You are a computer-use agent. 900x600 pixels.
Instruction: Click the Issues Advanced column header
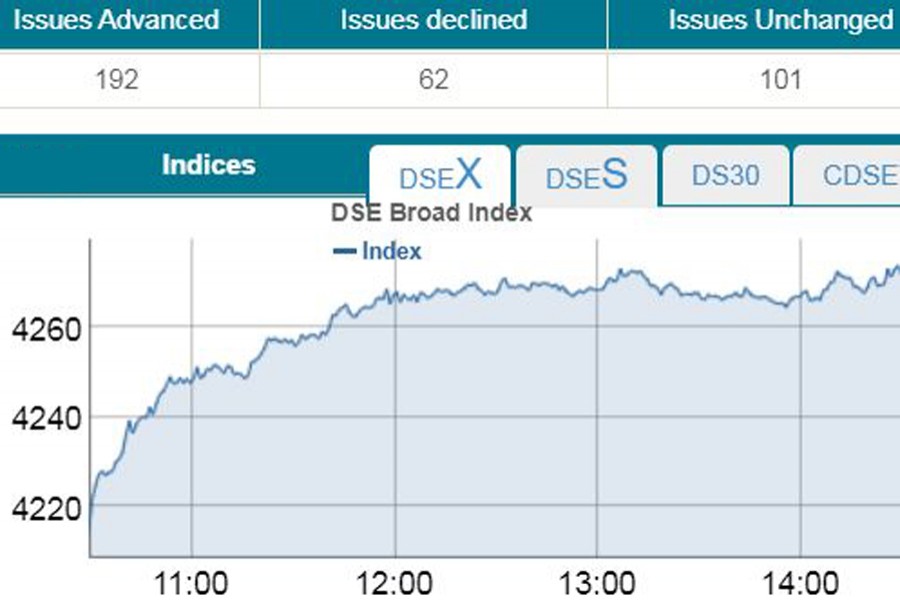coord(116,20)
